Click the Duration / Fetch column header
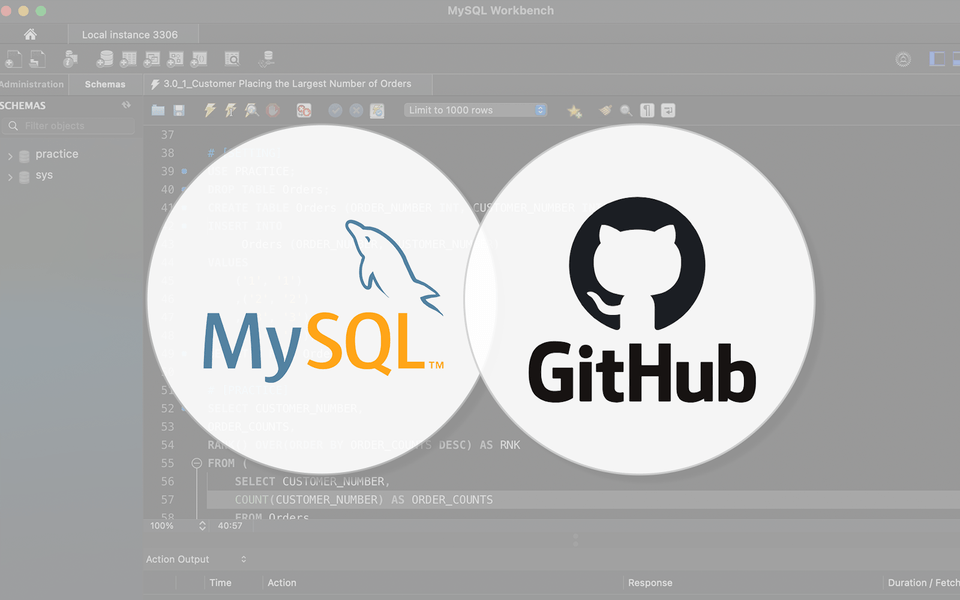The width and height of the screenshot is (960, 600). (923, 583)
